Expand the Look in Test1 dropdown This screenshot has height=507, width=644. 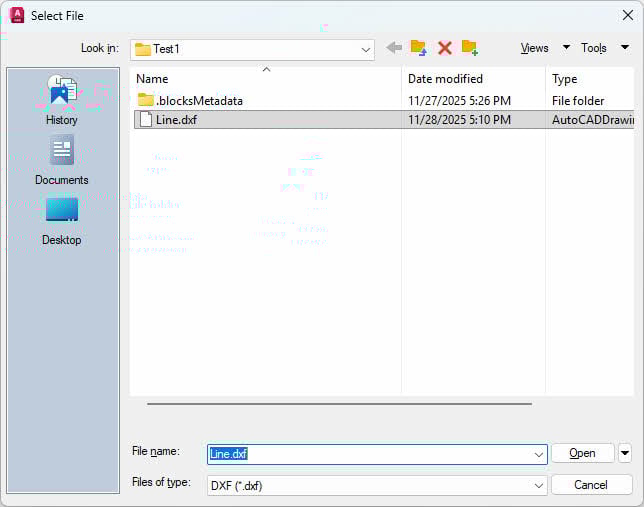(365, 50)
